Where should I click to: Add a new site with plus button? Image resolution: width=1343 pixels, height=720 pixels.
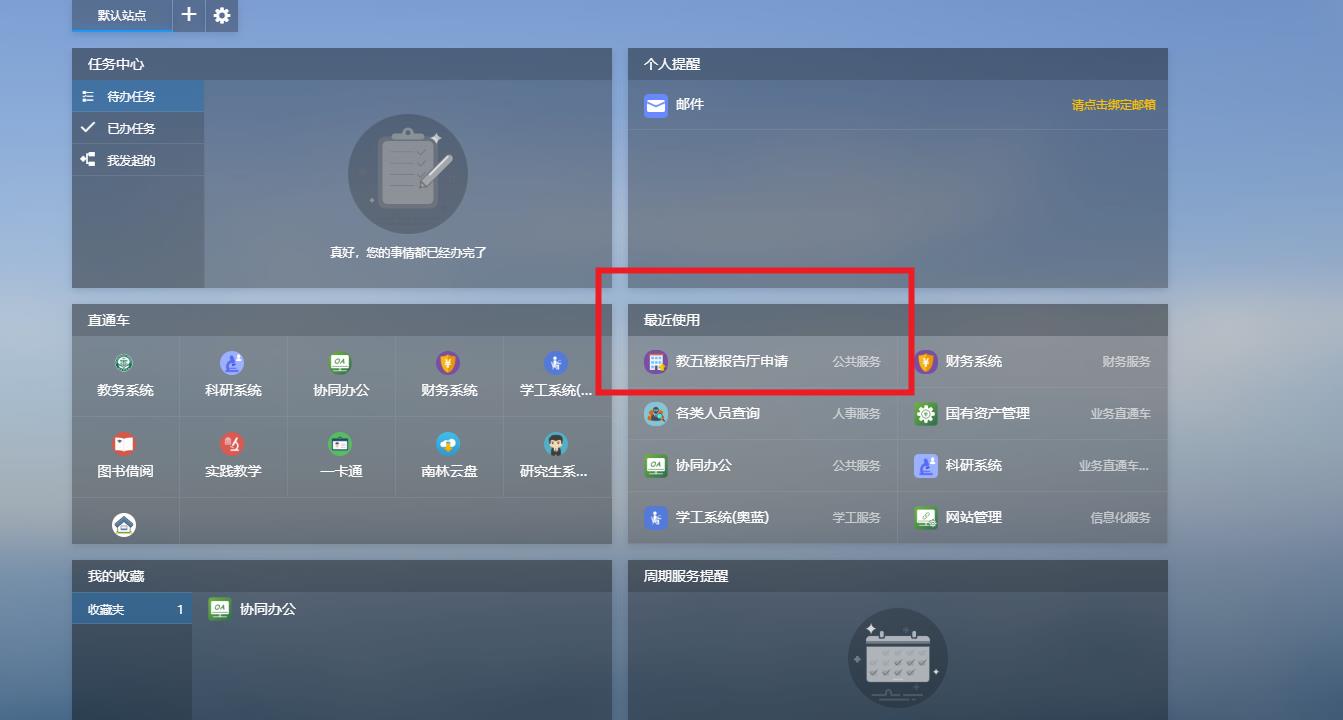tap(189, 16)
